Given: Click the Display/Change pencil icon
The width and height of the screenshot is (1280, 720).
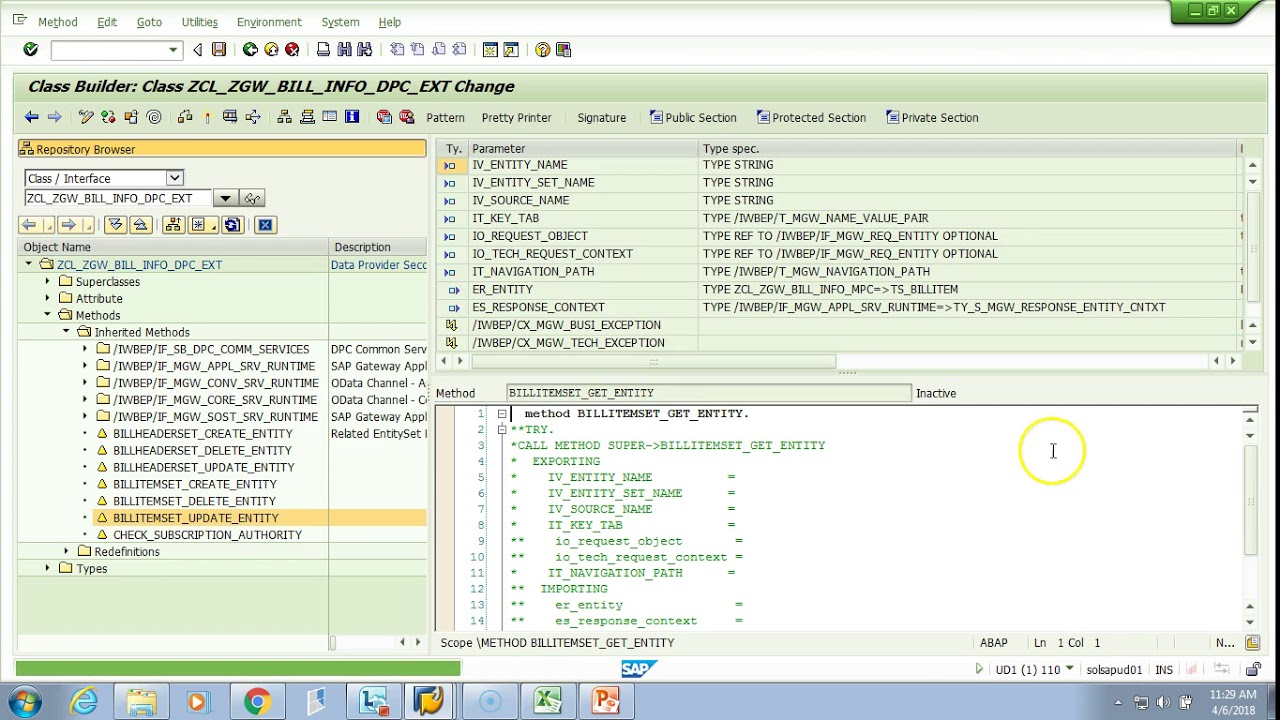Looking at the screenshot, I should [86, 117].
